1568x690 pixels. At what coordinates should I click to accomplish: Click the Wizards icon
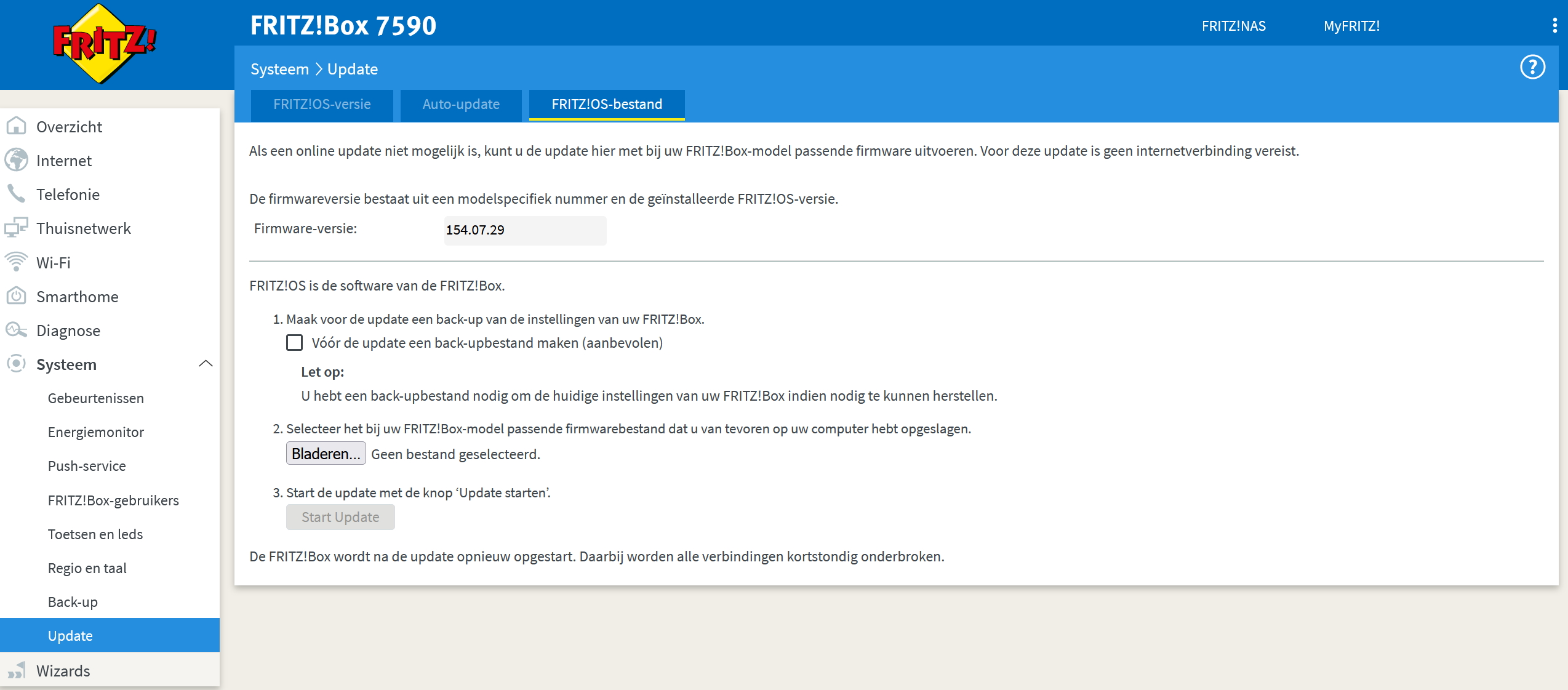pyautogui.click(x=16, y=670)
